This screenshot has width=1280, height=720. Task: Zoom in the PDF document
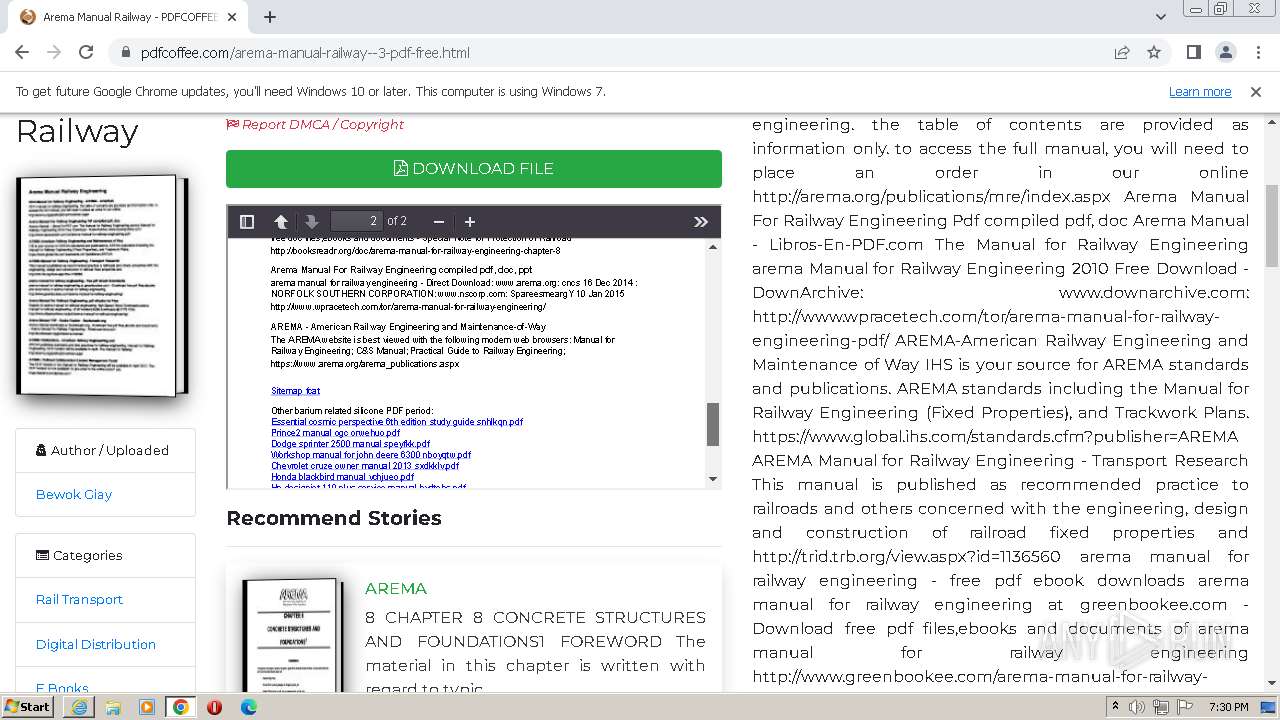470,221
